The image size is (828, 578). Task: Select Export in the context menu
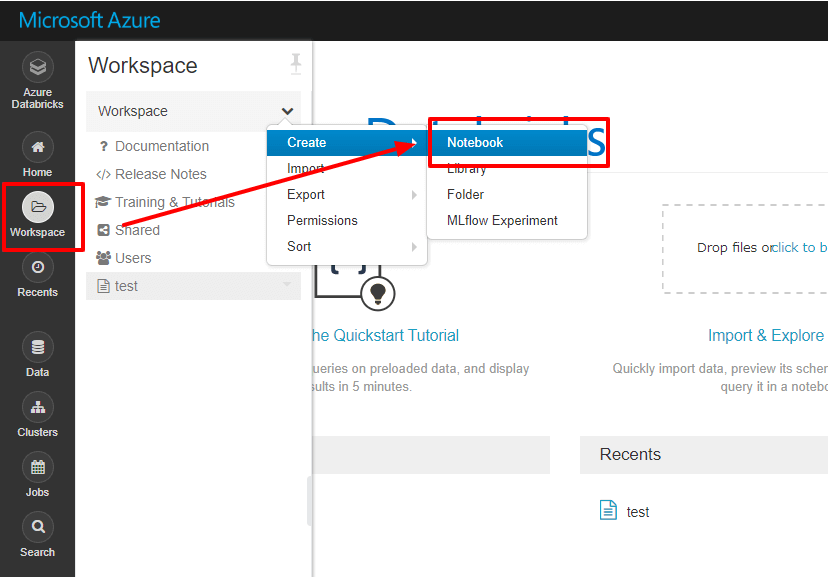(347, 194)
